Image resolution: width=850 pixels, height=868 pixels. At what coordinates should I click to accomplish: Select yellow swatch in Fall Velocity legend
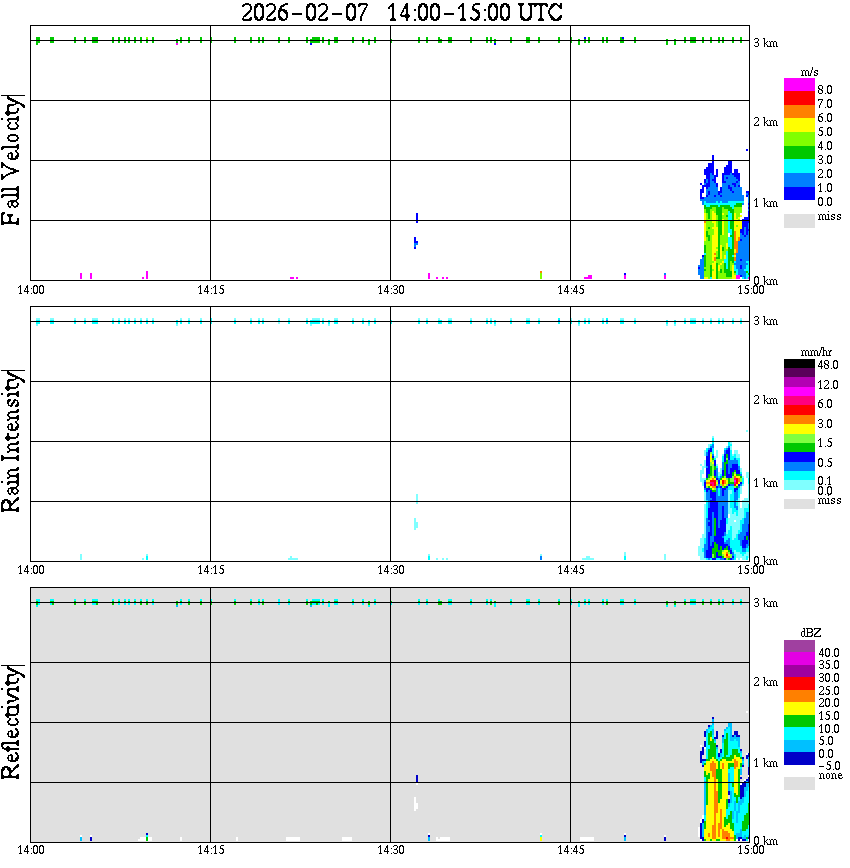pyautogui.click(x=799, y=126)
